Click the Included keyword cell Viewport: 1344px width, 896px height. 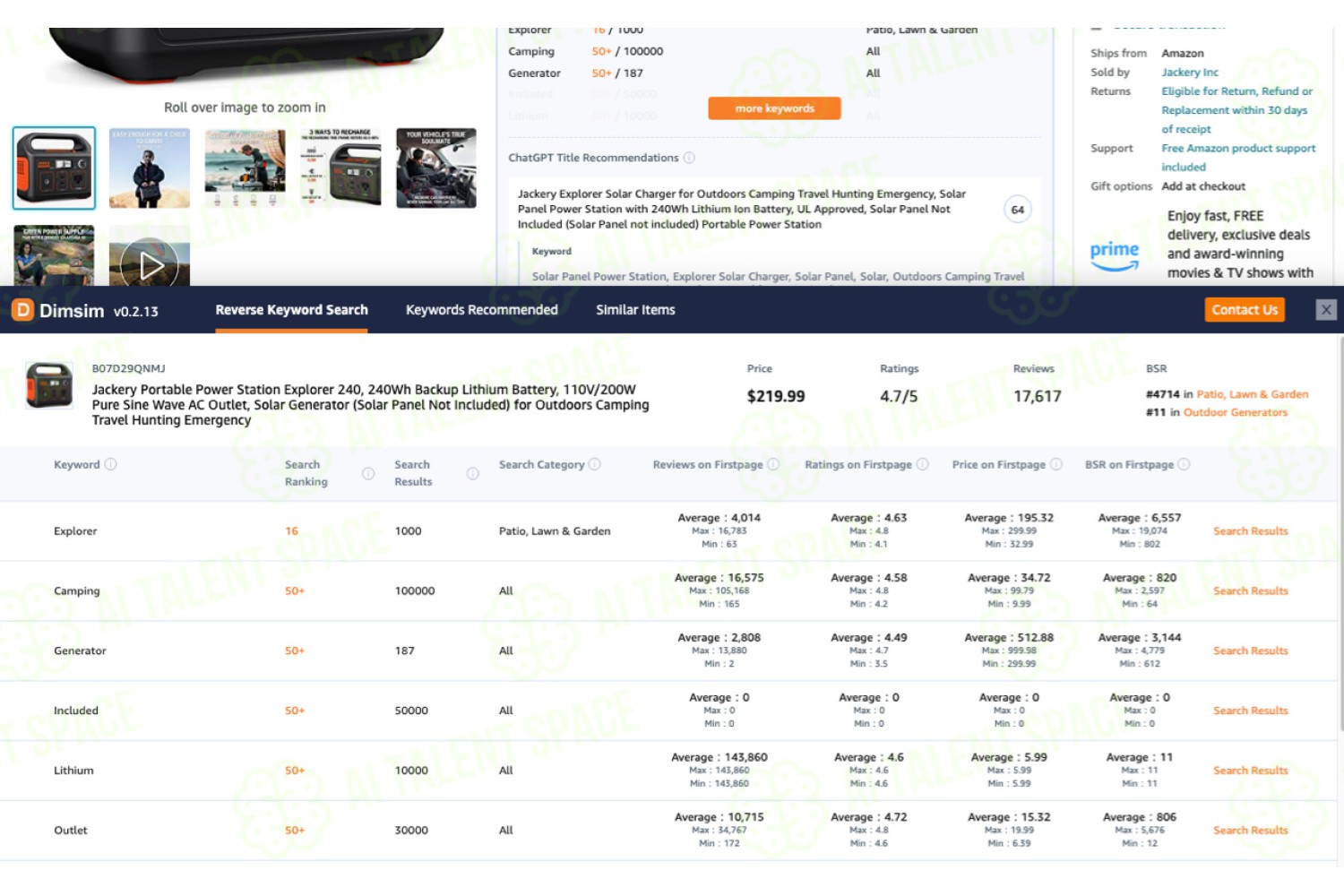[x=76, y=711]
